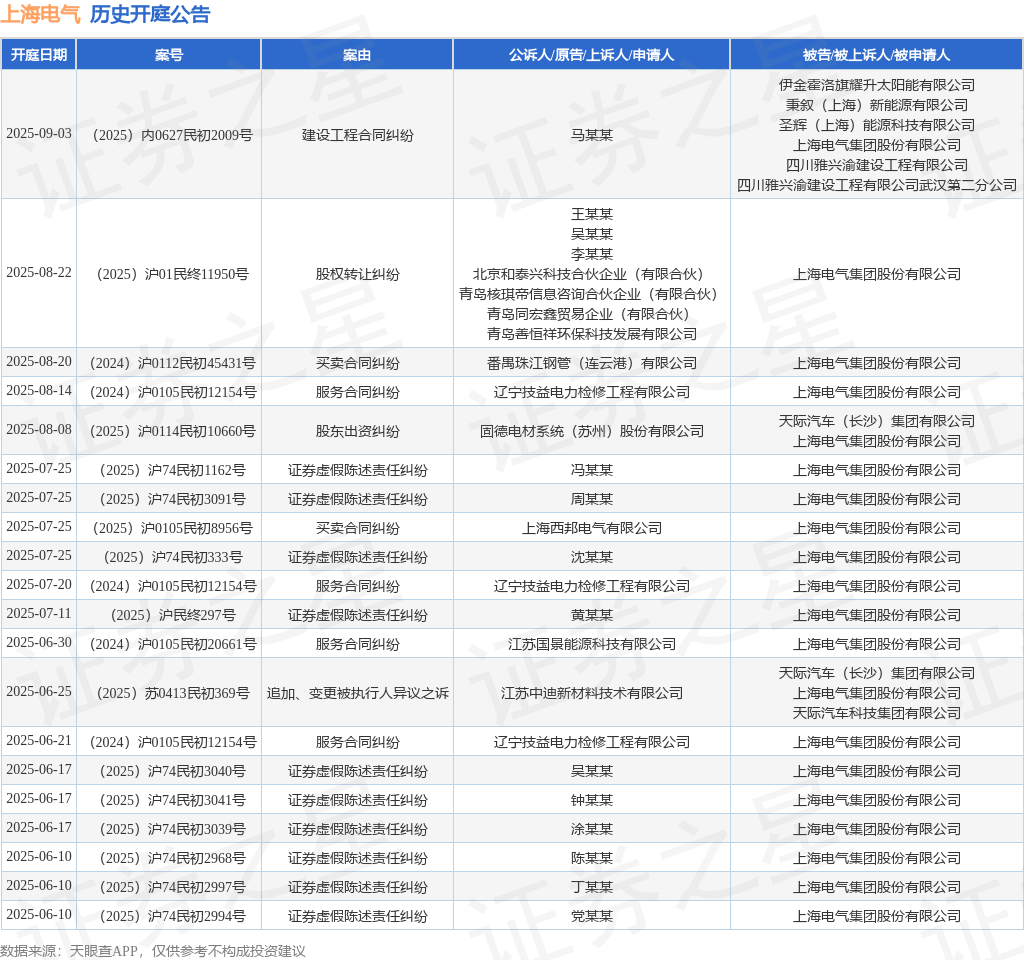Viewport: 1024px width, 960px height.
Task: Click the date 2025-06-21
Action: click(x=39, y=741)
